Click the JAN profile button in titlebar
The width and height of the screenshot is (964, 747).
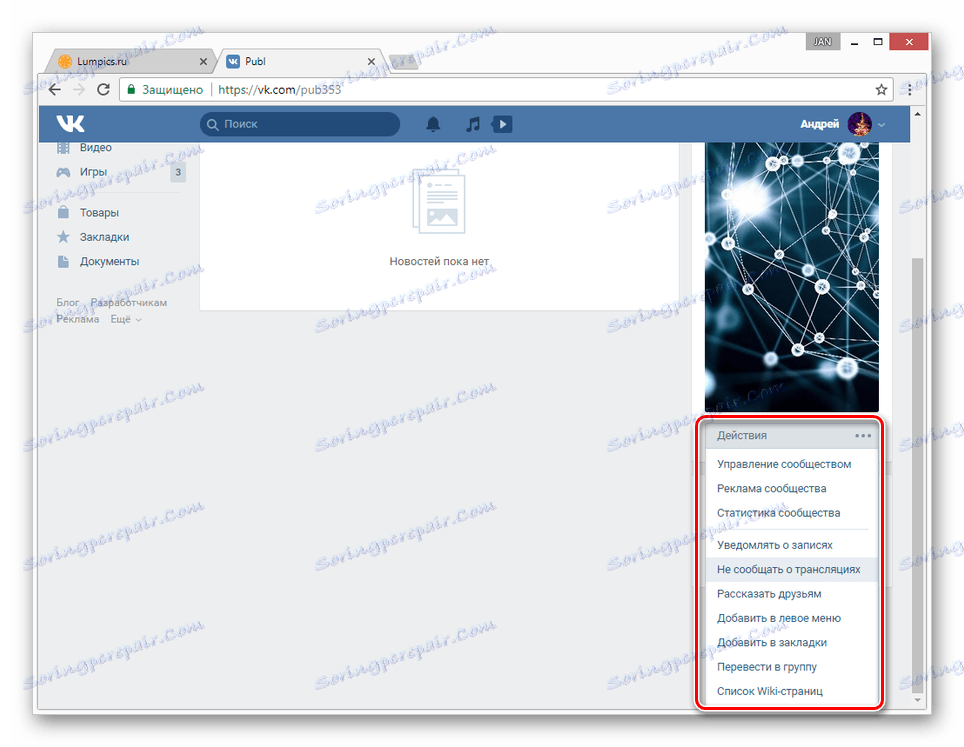point(823,42)
